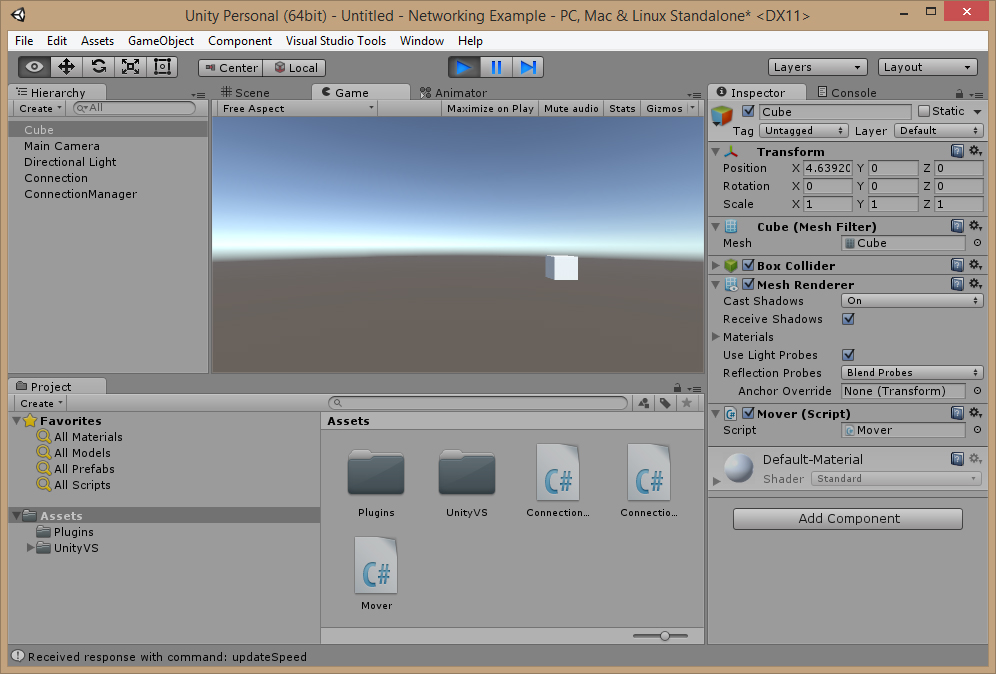Select the Hand view tool
996x674 pixels.
[34, 67]
